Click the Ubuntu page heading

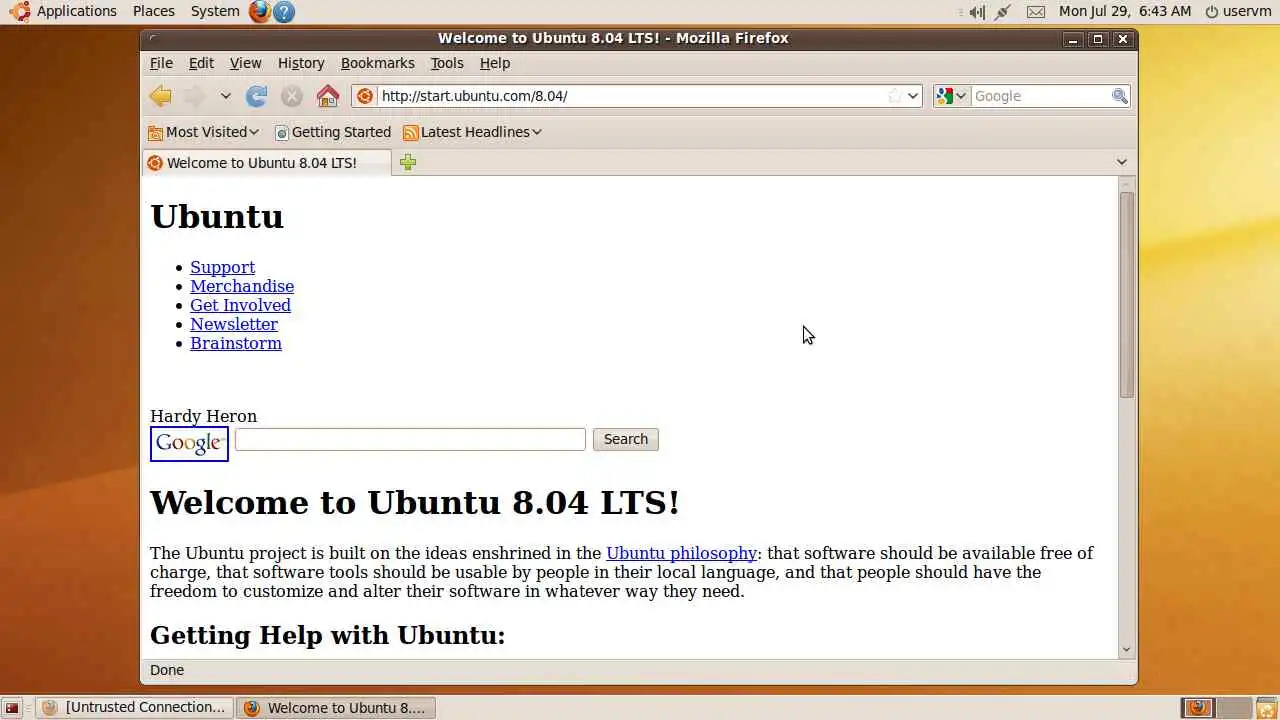point(217,217)
